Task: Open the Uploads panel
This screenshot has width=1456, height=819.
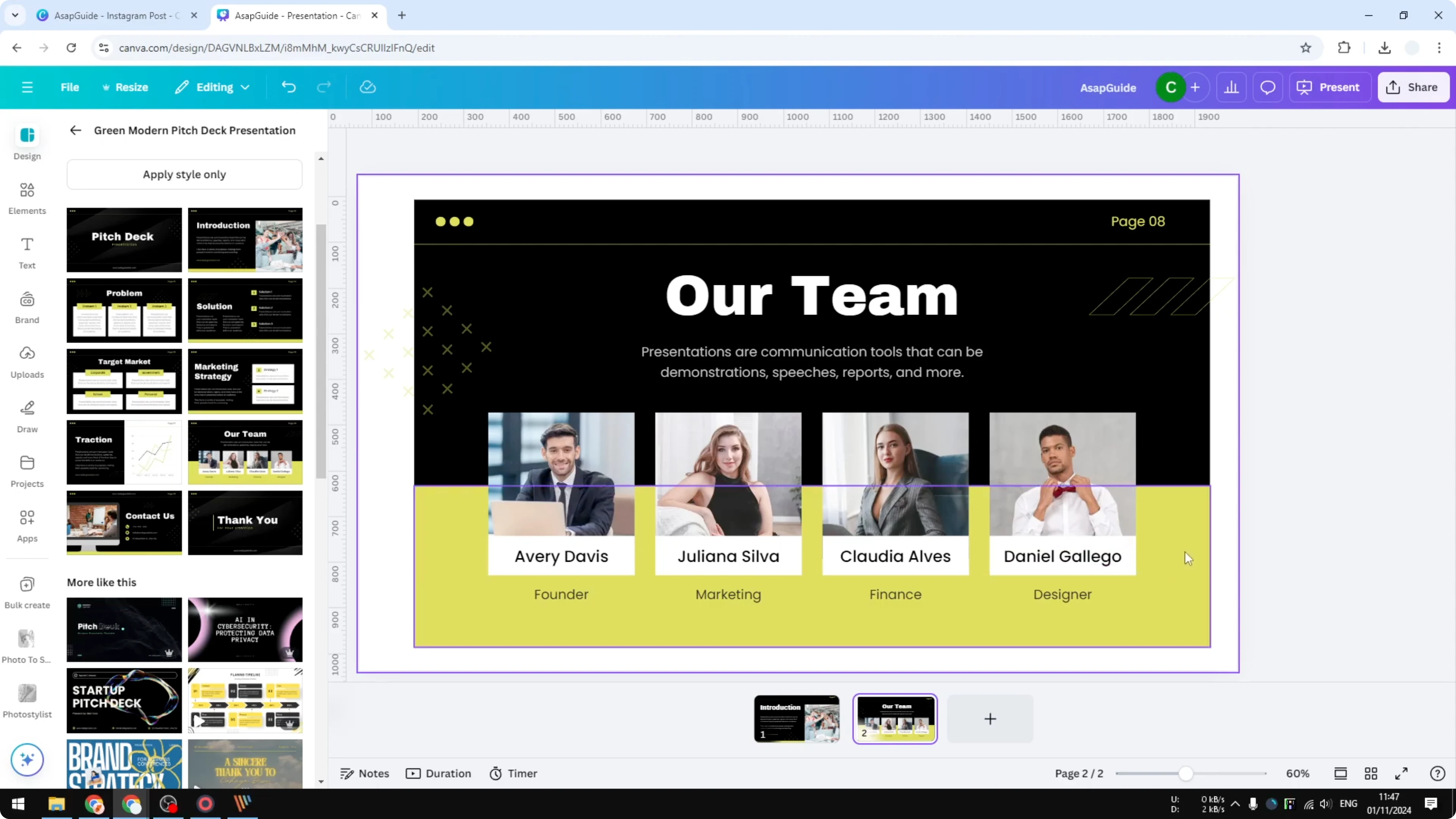Action: pyautogui.click(x=27, y=361)
